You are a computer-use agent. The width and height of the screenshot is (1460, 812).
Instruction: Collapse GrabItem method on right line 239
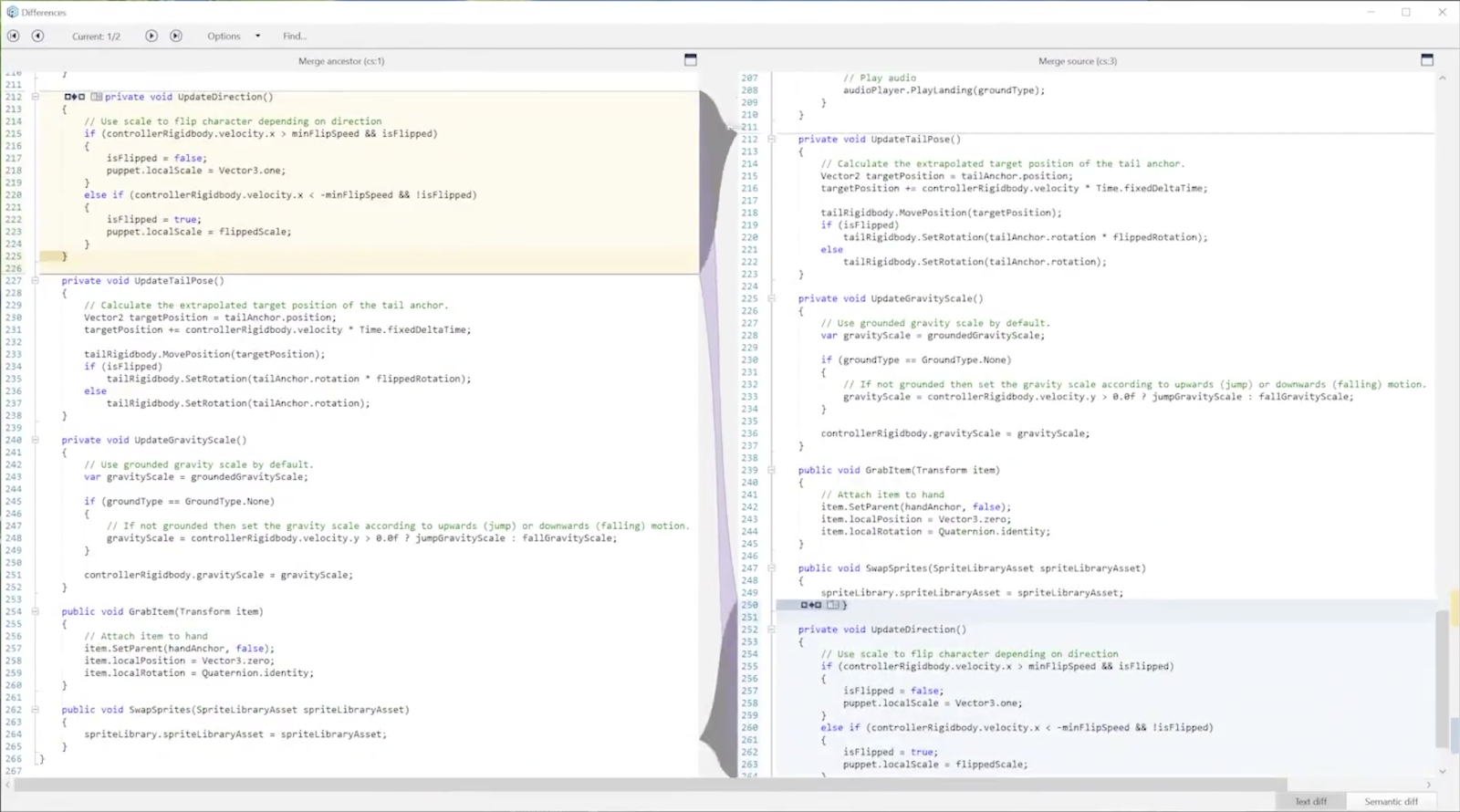(771, 470)
